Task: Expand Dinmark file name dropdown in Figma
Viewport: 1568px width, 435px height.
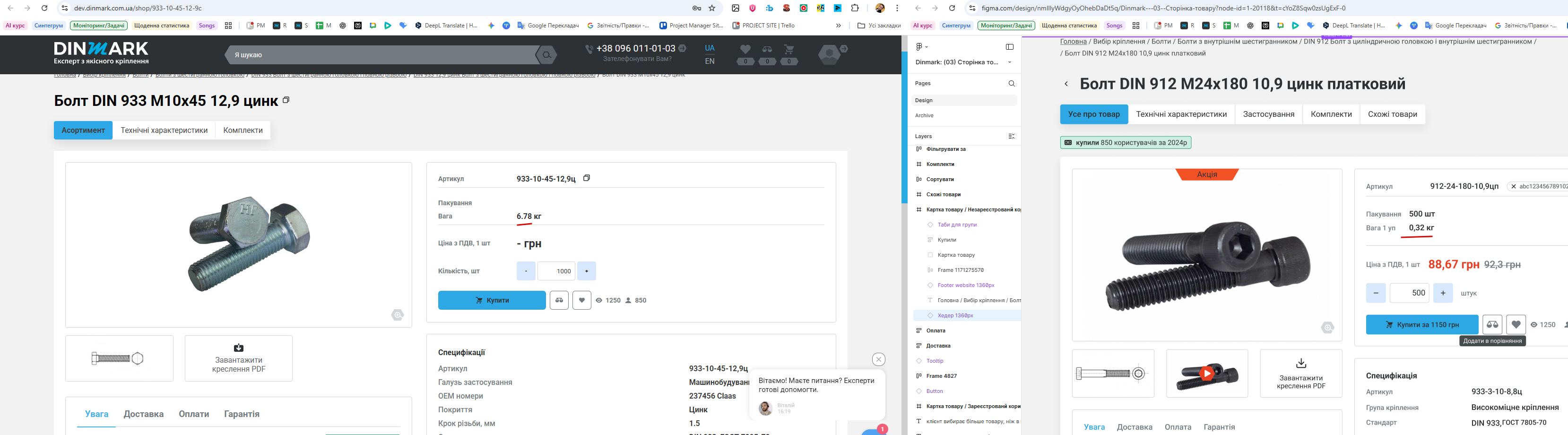Action: 1009,62
